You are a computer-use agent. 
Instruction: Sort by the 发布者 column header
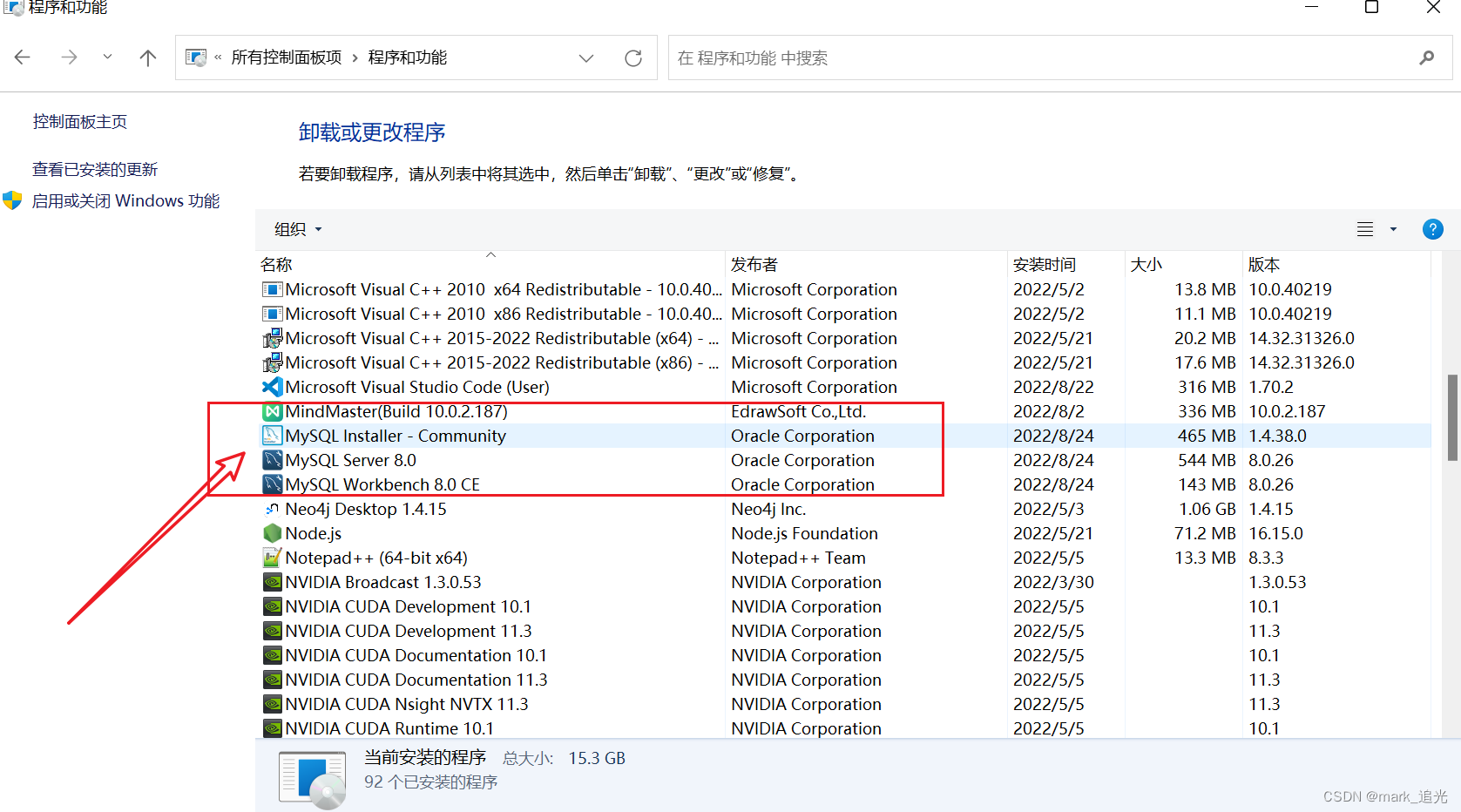point(866,264)
